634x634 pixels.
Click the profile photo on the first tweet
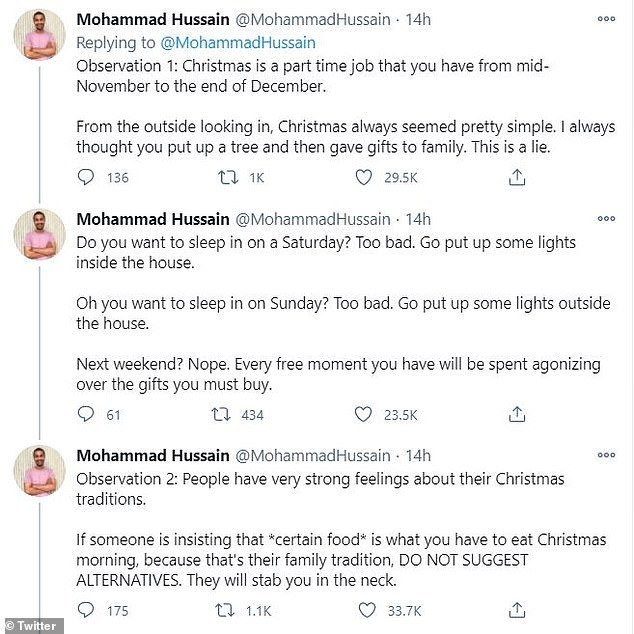[40, 38]
